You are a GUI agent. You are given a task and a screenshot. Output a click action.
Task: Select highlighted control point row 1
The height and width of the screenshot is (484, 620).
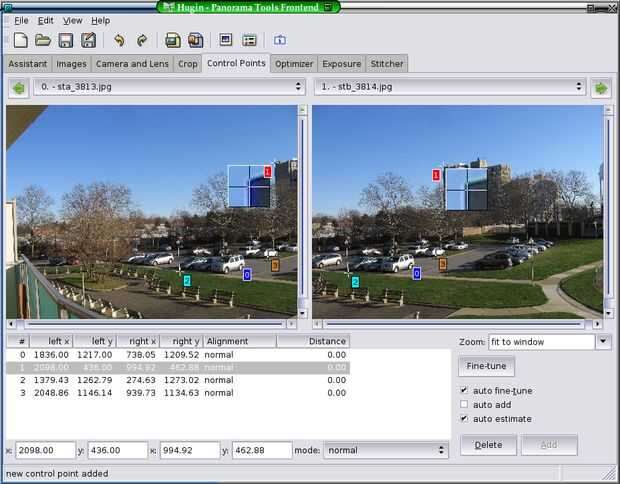178,367
